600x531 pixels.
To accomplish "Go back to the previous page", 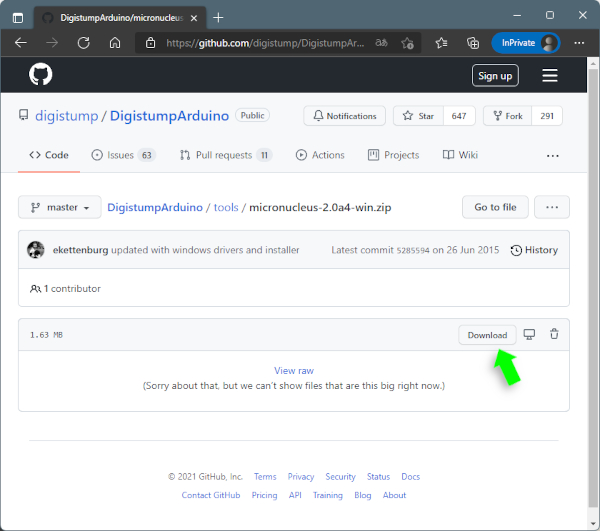I will tap(21, 42).
